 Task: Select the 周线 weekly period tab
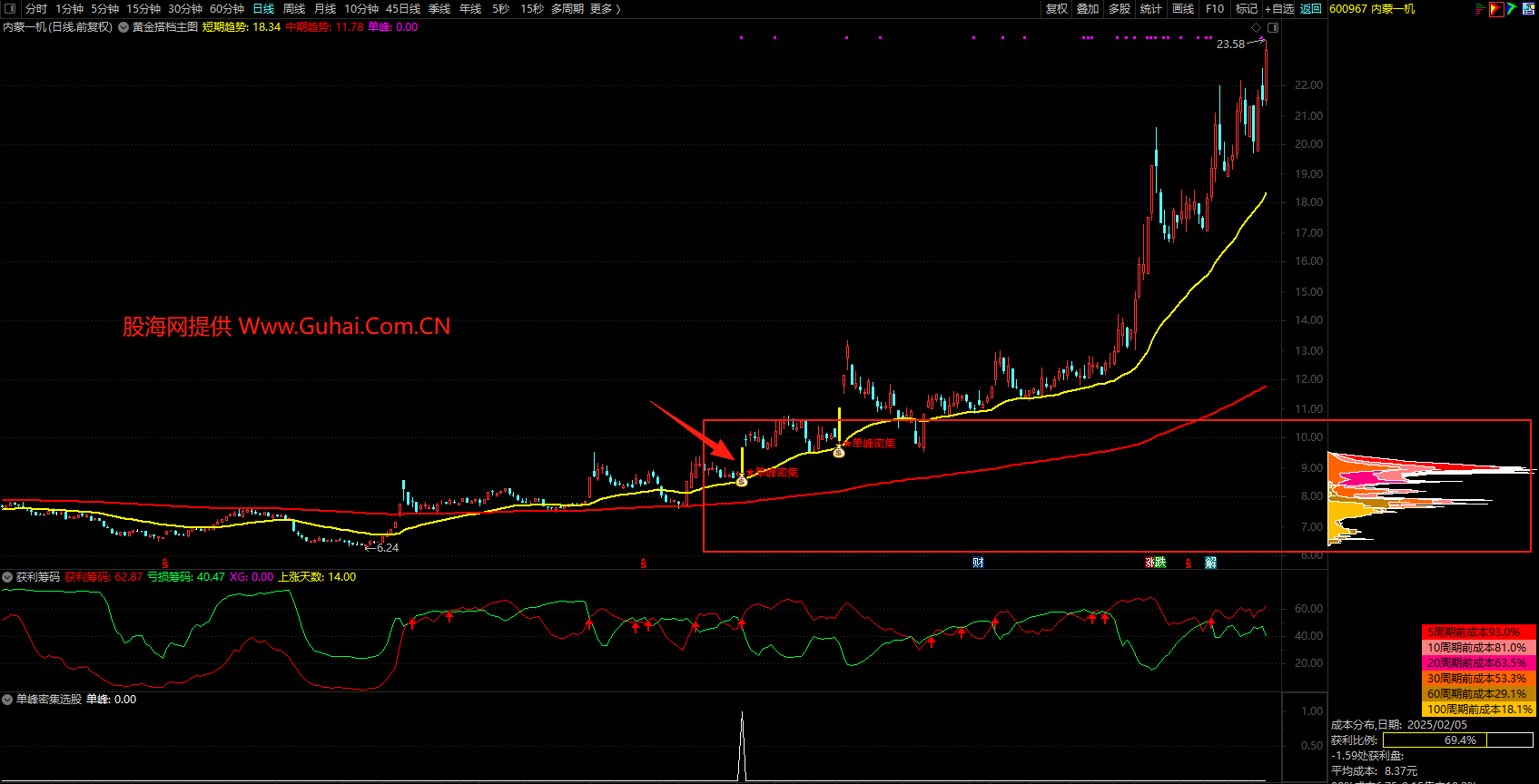coord(294,9)
